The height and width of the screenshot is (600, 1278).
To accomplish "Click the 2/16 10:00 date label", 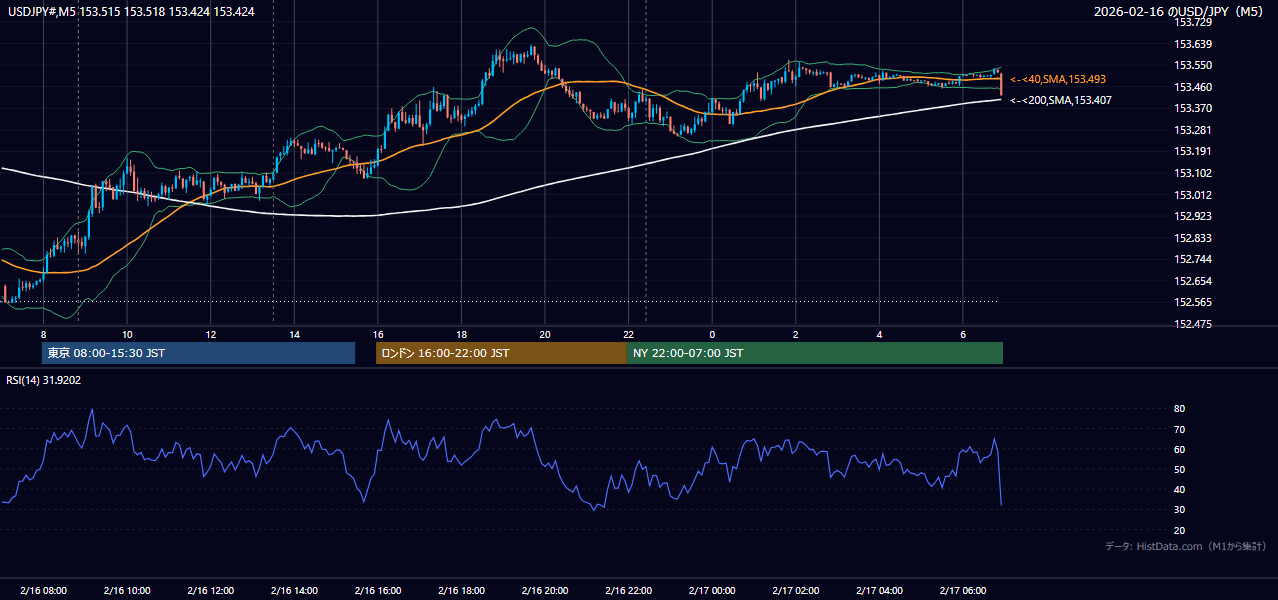I will pos(127,590).
